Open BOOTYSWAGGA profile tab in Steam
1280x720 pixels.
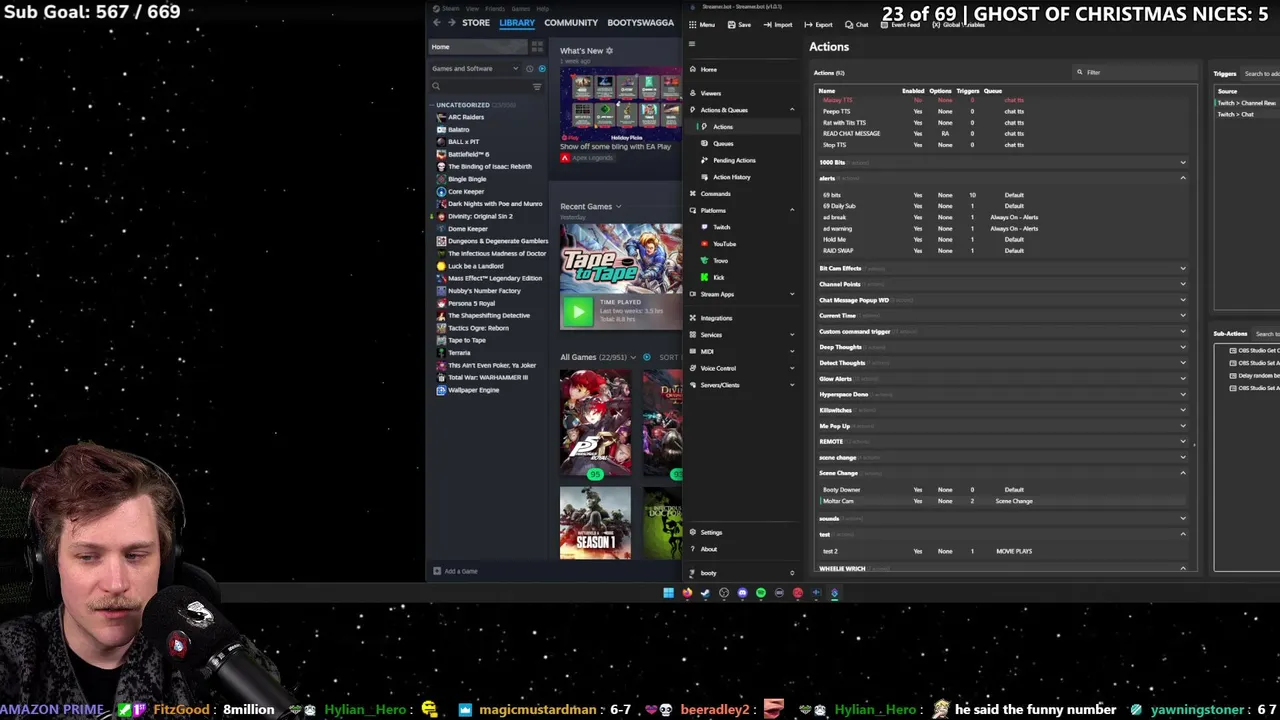click(x=640, y=22)
